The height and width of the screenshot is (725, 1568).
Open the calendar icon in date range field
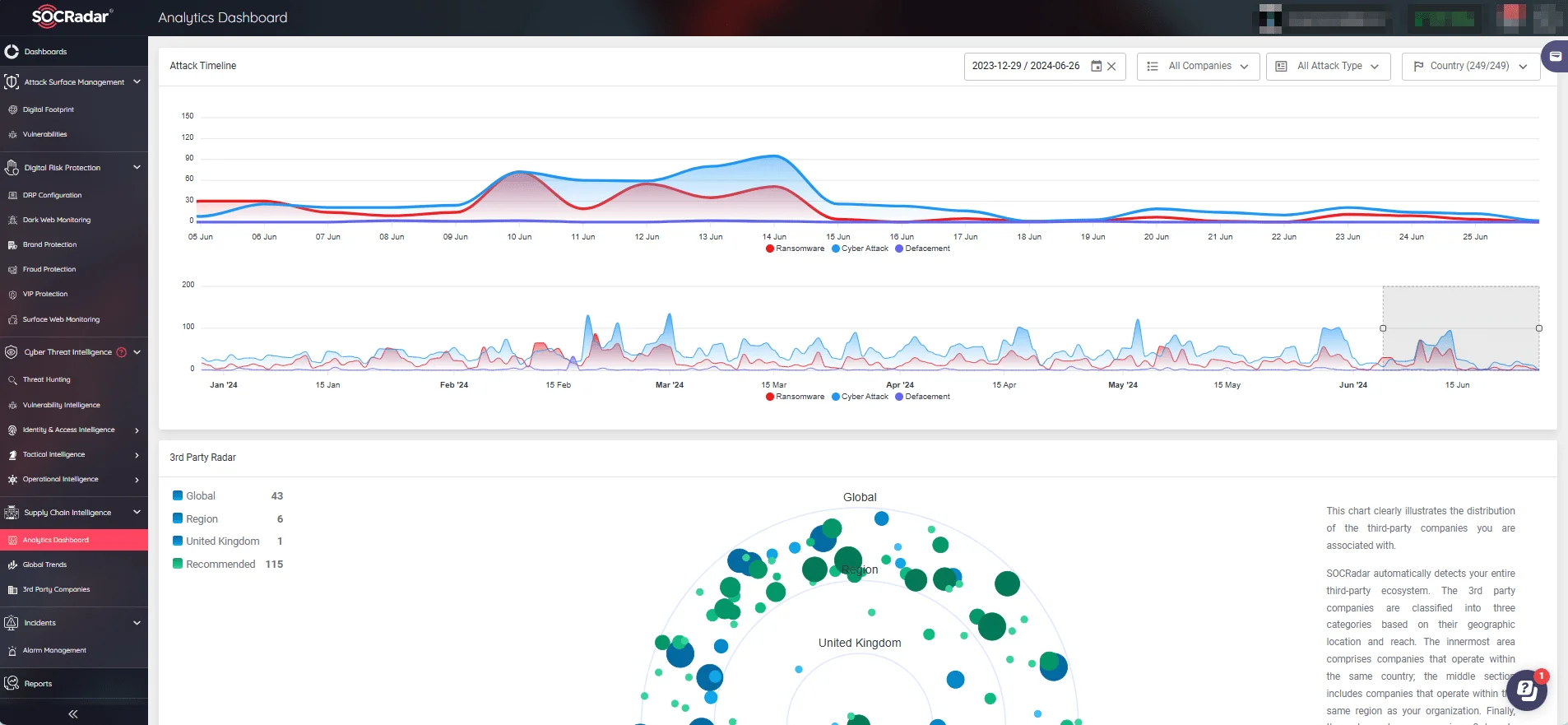1096,66
